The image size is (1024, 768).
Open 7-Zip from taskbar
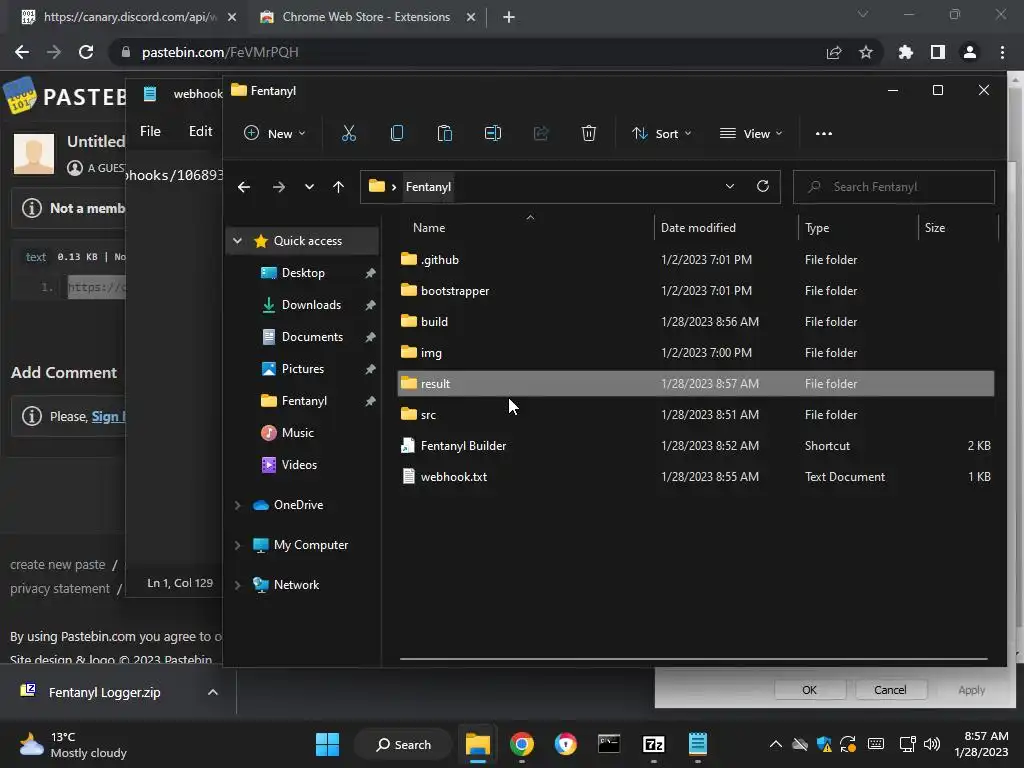coord(654,744)
